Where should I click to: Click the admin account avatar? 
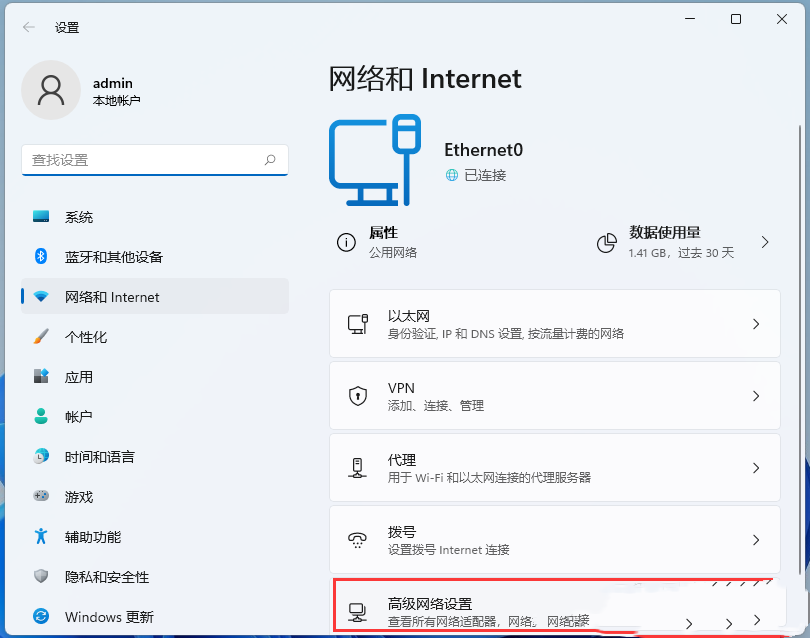[51, 90]
